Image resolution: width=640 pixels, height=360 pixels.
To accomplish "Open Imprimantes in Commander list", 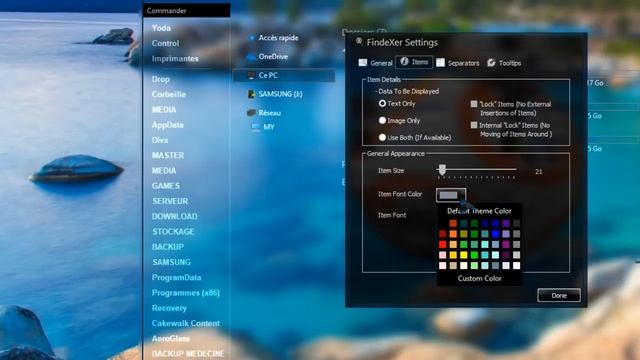I will point(175,59).
